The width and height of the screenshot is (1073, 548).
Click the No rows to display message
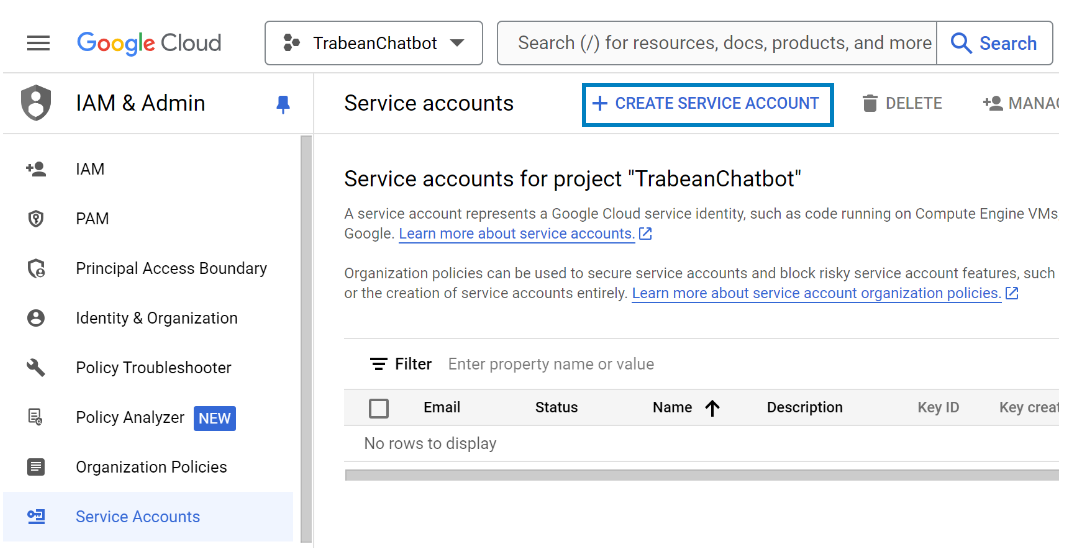pos(430,443)
